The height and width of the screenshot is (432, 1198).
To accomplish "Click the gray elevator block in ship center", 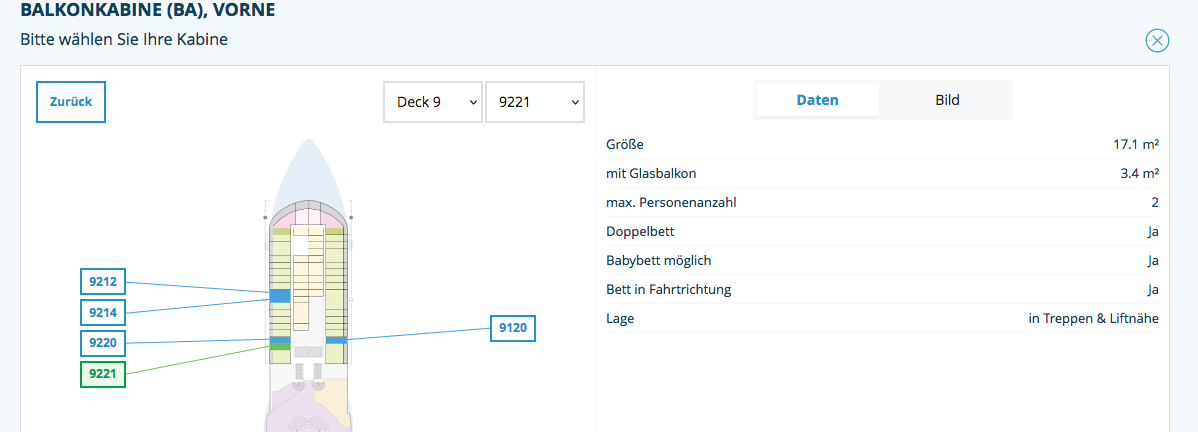I will (308, 352).
